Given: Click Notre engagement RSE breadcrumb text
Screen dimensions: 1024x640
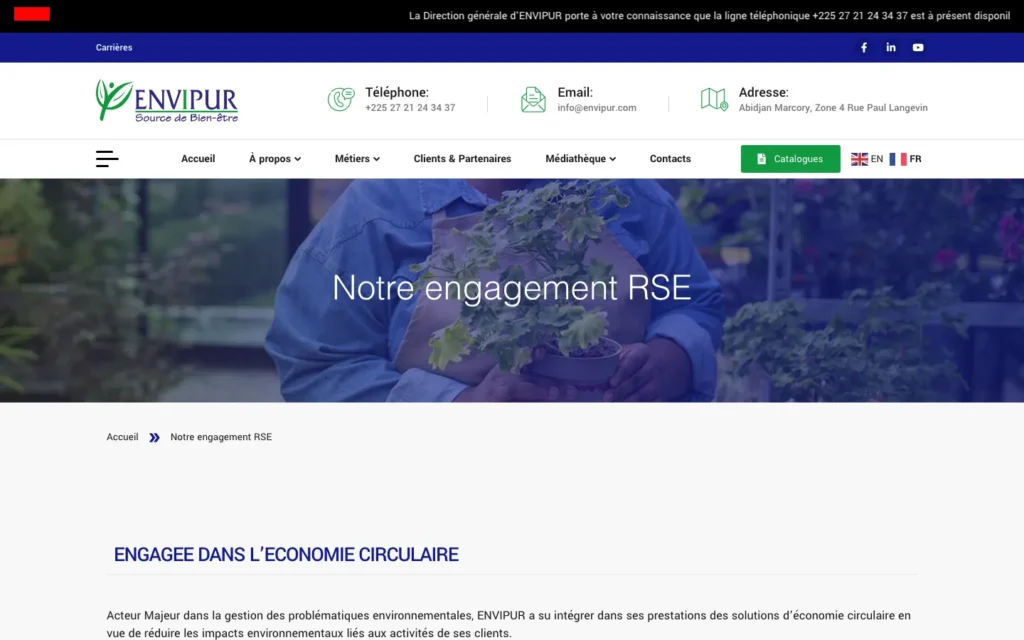Looking at the screenshot, I should pos(221,437).
